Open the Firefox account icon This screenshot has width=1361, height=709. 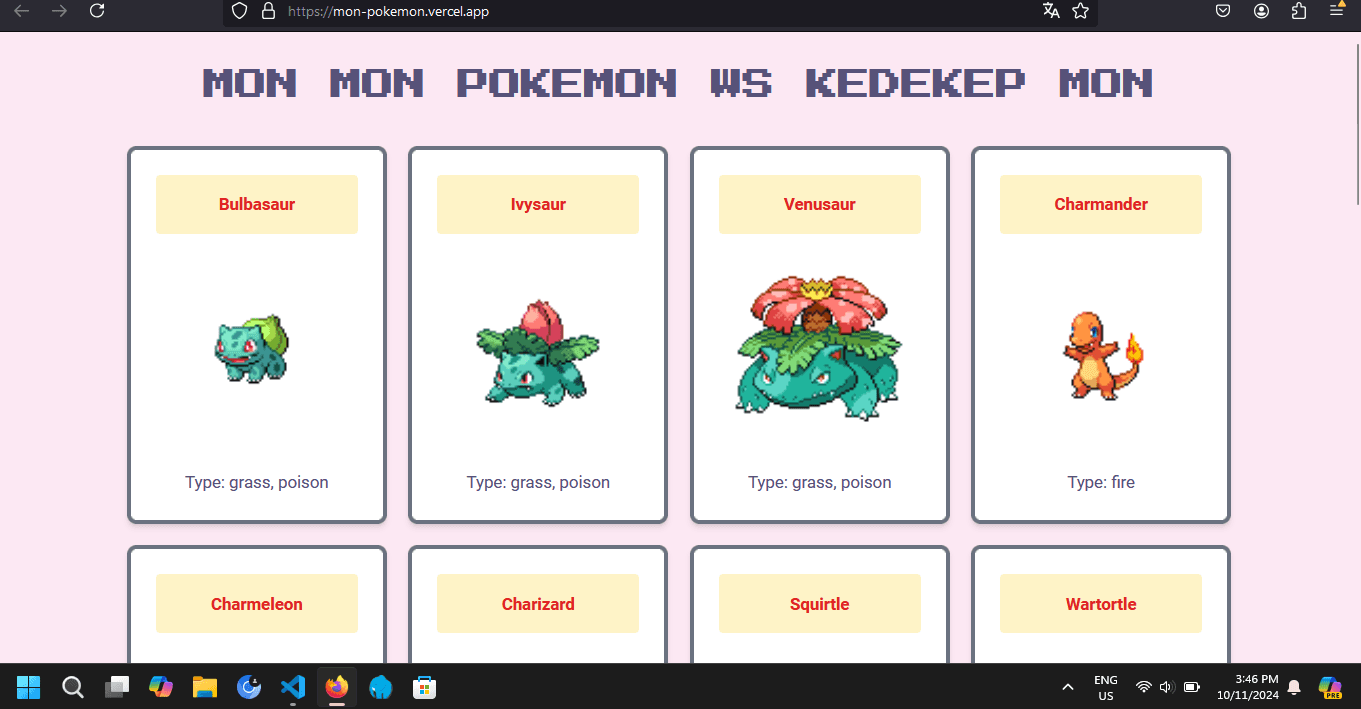(1261, 11)
